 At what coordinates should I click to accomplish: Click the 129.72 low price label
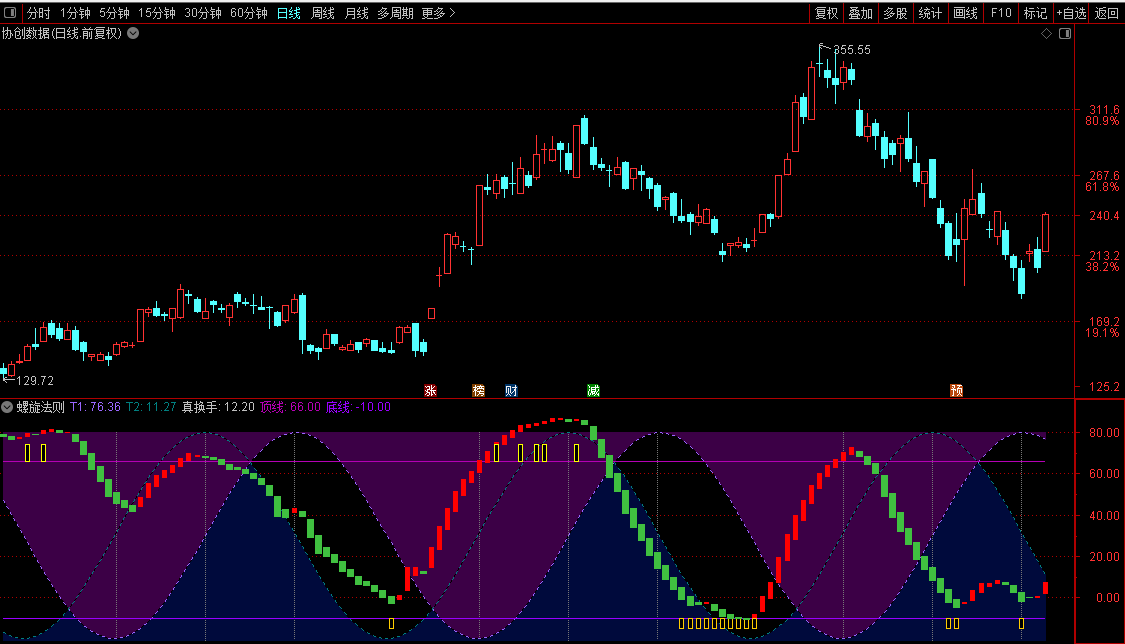[x=35, y=381]
